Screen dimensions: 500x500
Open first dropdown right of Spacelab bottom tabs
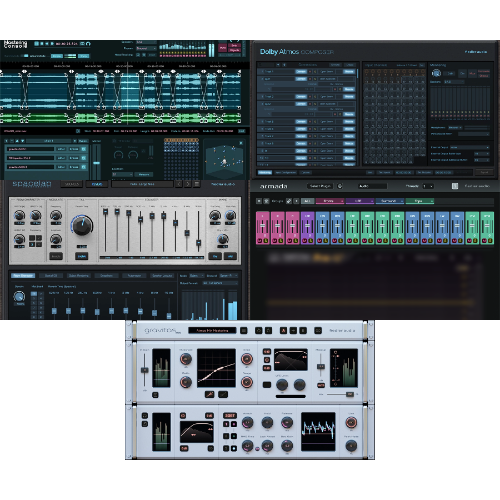(x=197, y=276)
